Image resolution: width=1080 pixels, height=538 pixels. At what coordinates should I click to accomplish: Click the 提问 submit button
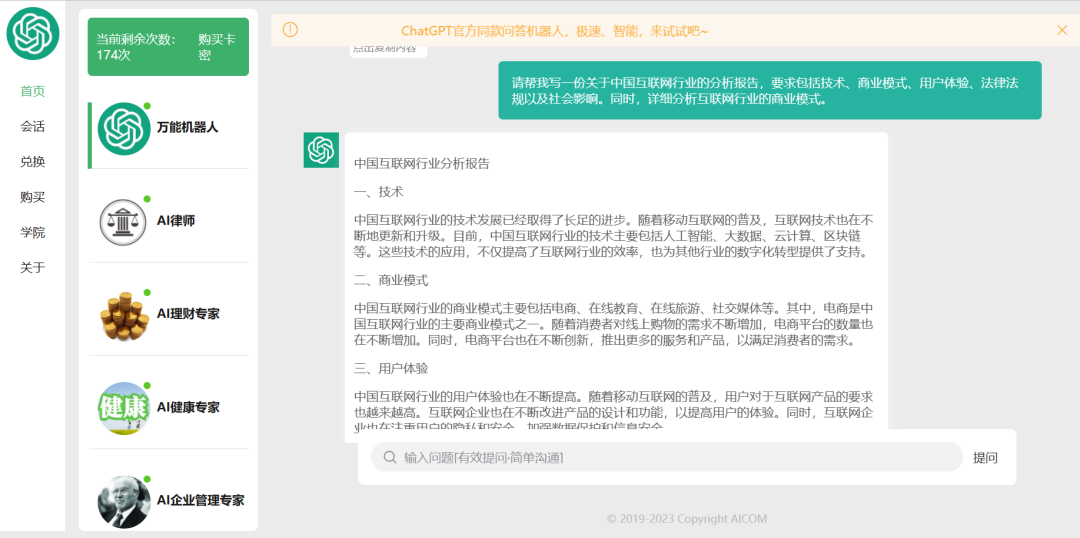(x=985, y=458)
